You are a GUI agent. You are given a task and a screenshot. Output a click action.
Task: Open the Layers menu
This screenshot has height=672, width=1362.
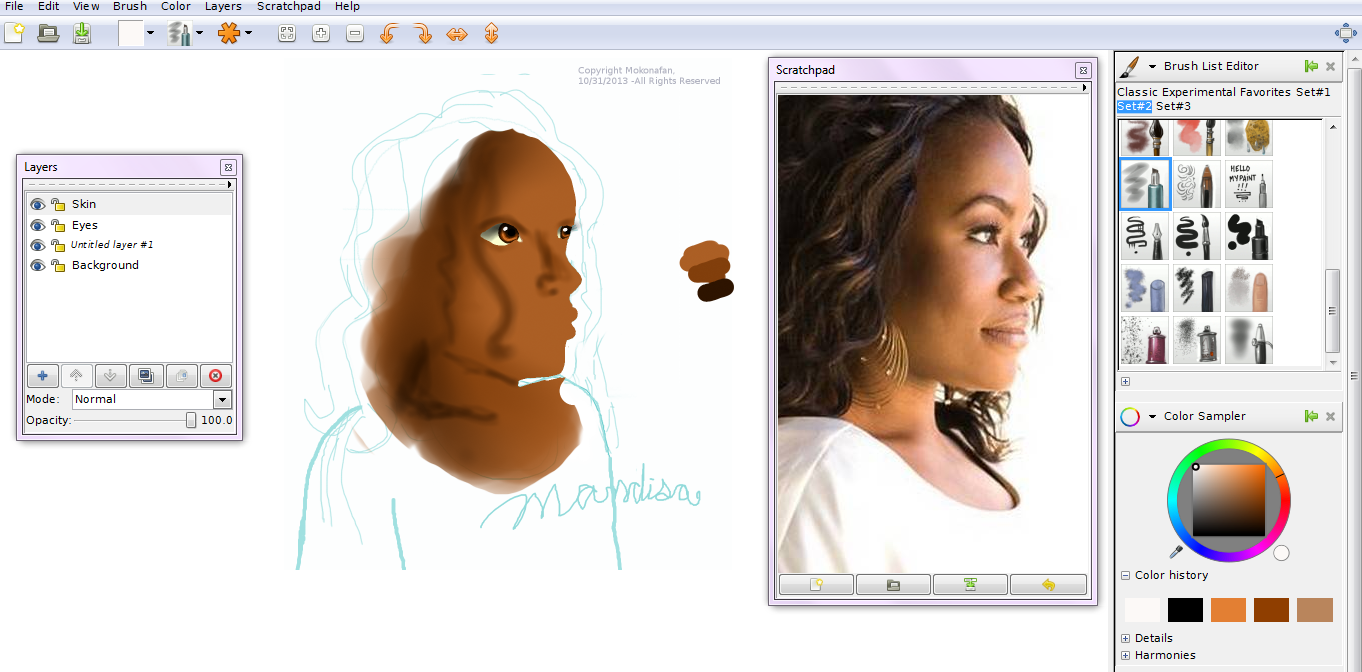coord(223,6)
